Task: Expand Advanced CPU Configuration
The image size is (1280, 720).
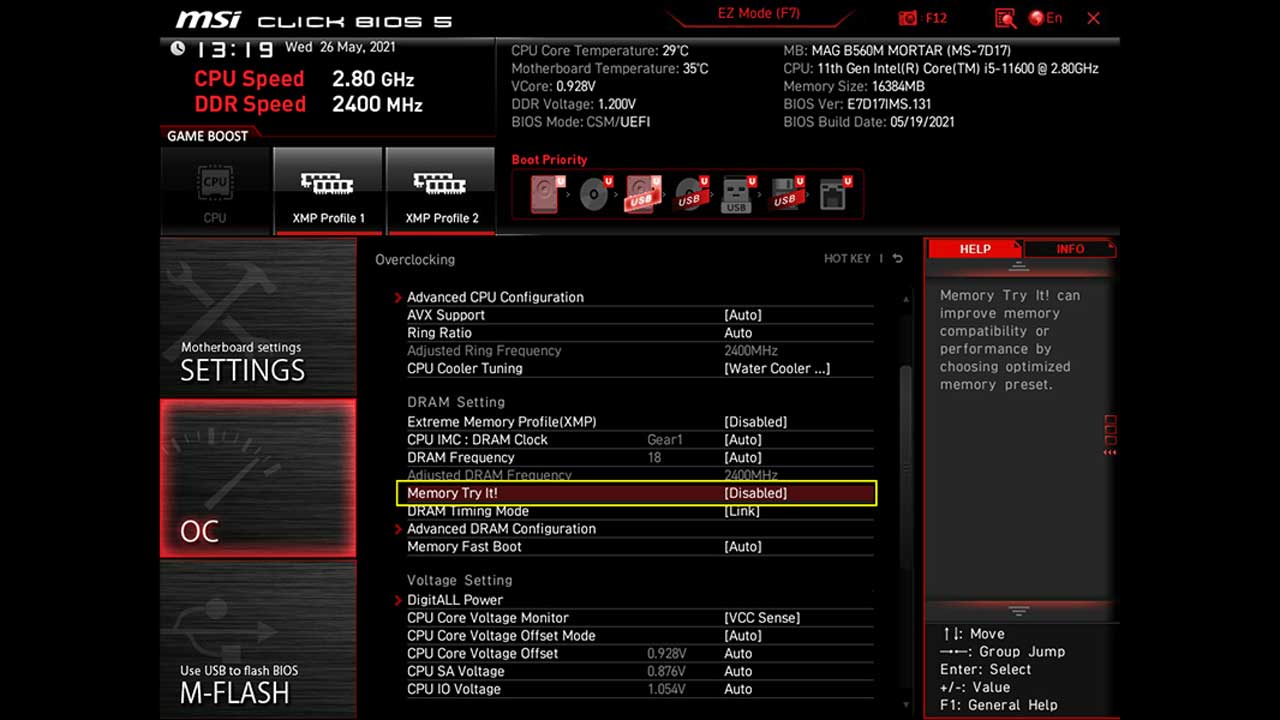Action: pos(495,297)
